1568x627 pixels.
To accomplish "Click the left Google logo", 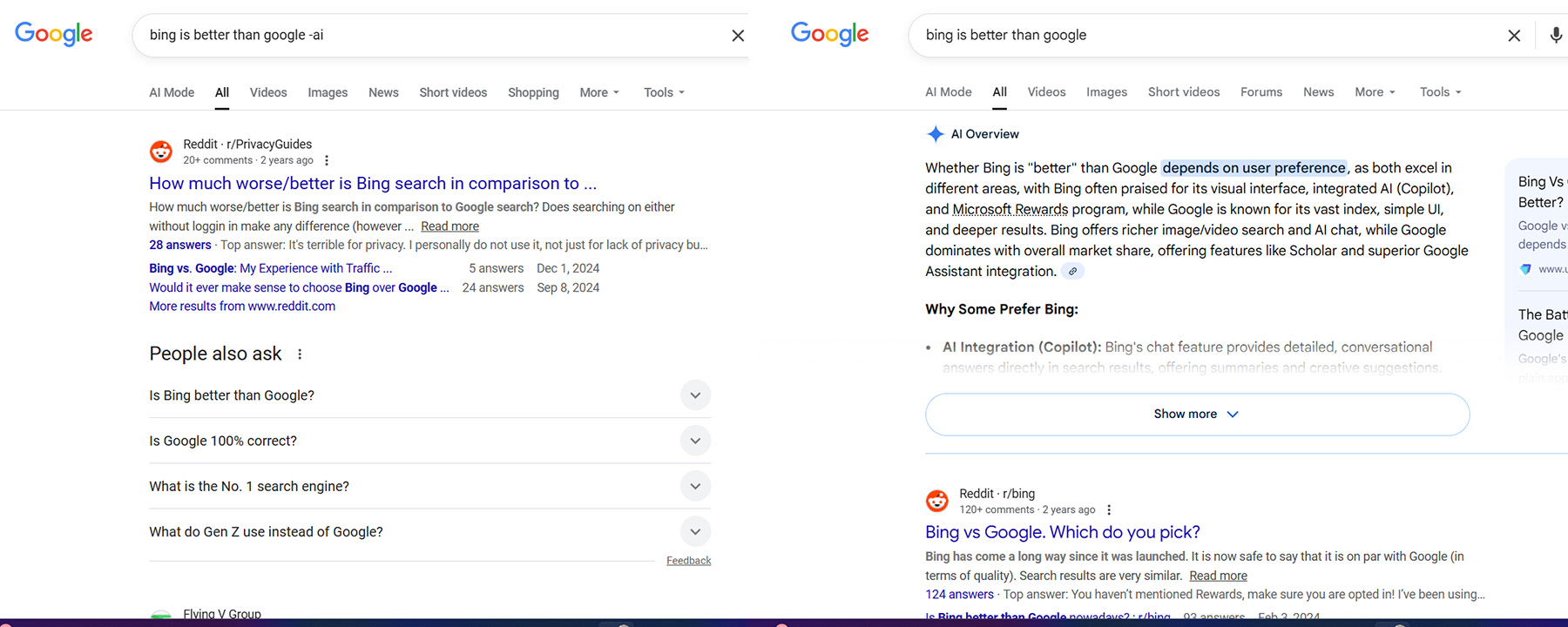I will coord(54,34).
